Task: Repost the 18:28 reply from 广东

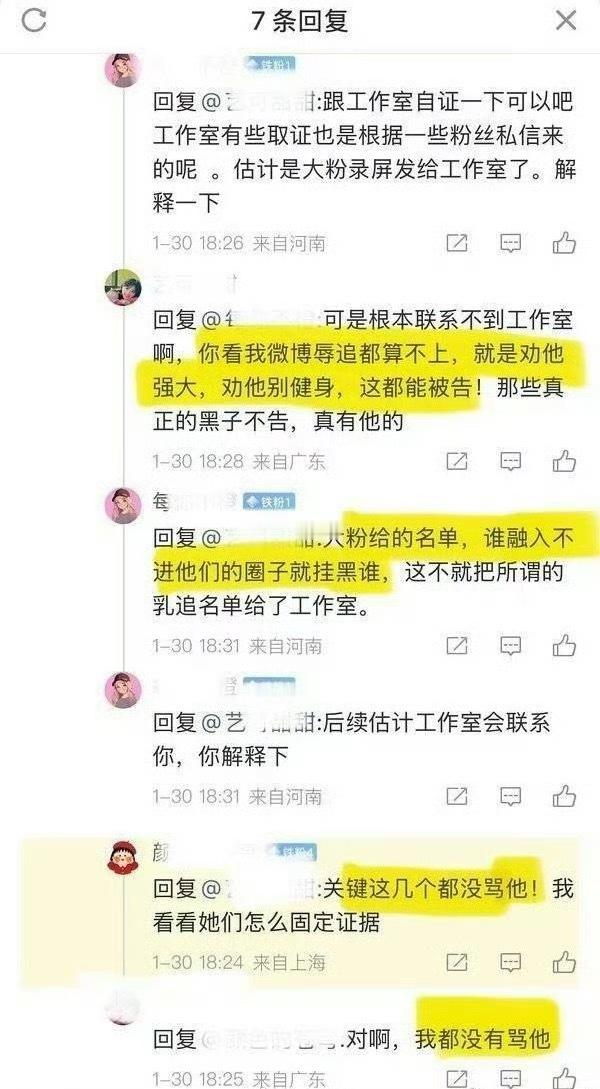Action: pos(456,460)
